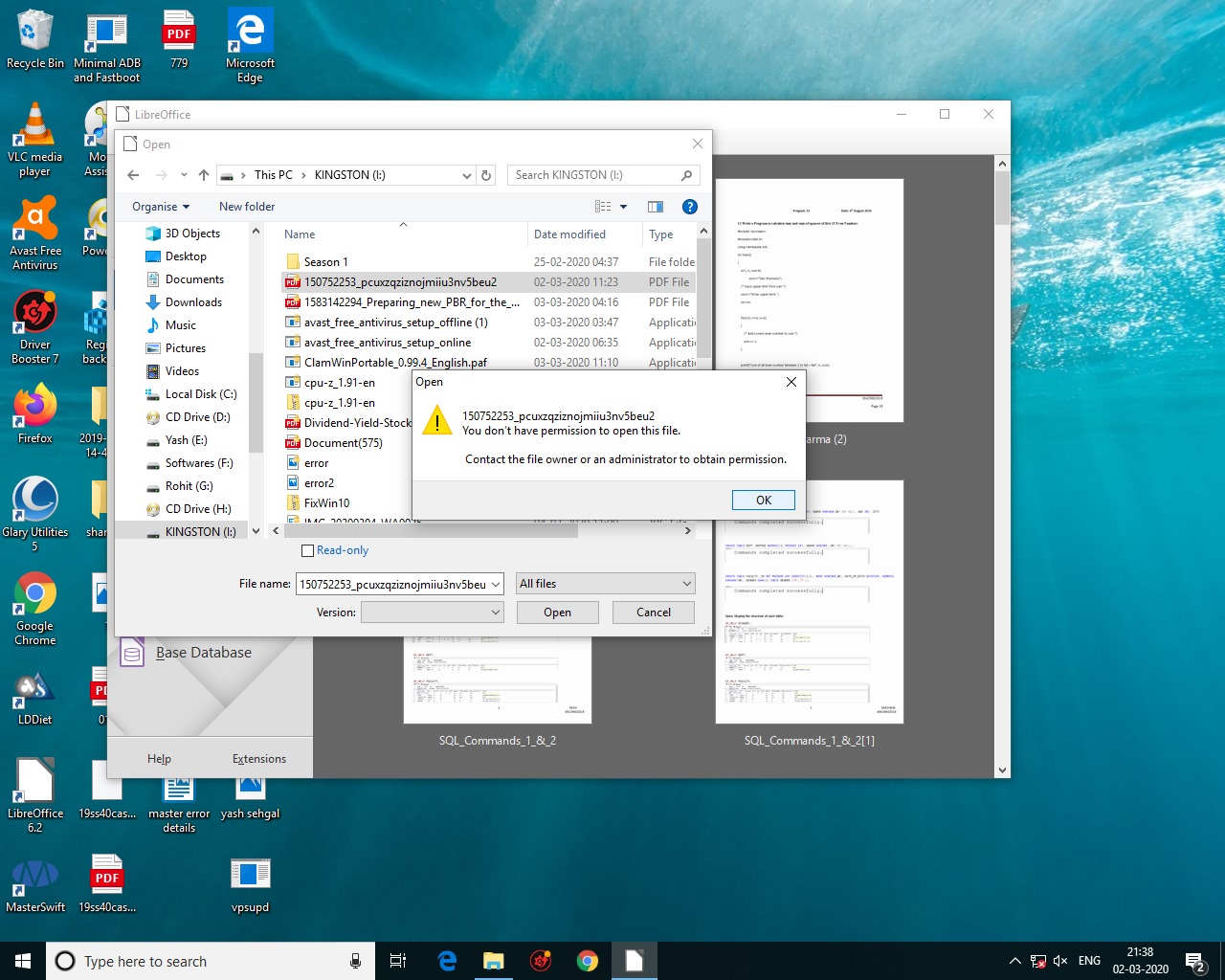Open File Explorer from the taskbar

pos(493,961)
